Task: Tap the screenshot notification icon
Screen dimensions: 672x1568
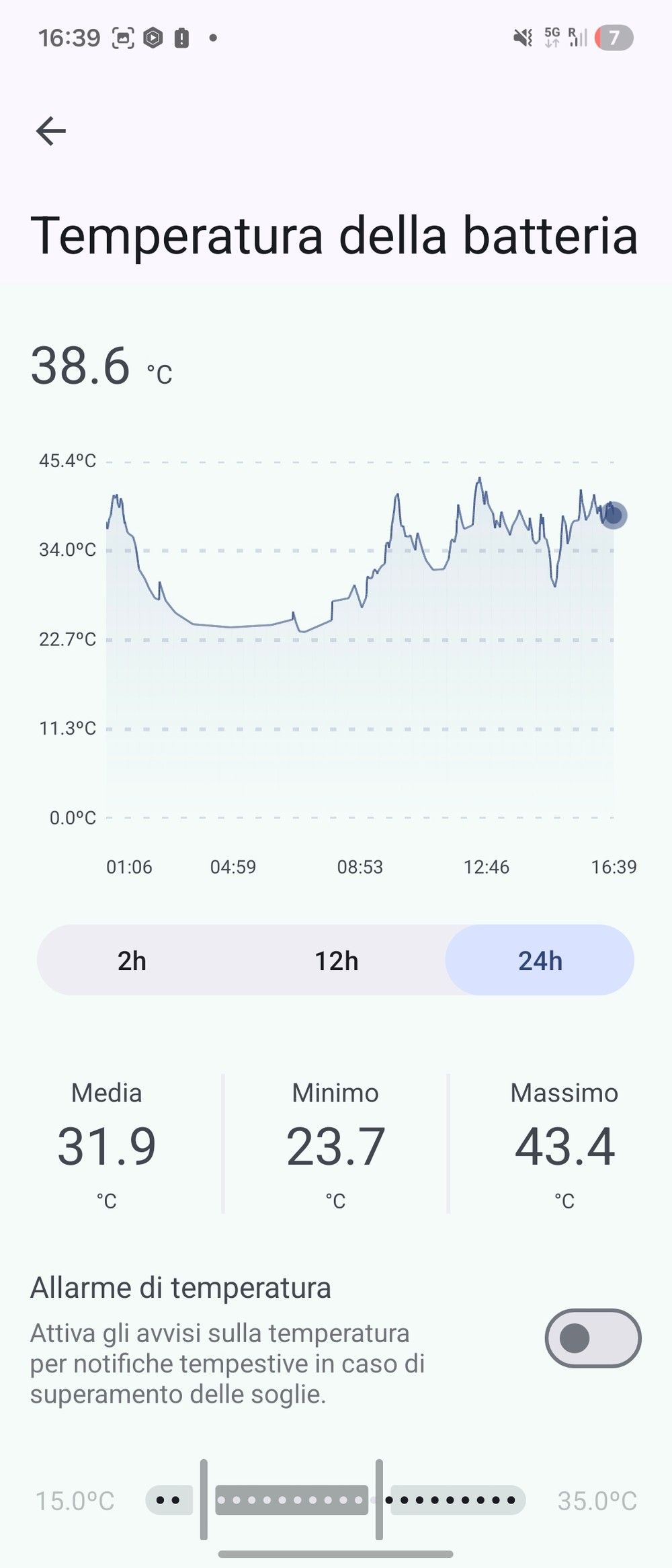Action: [122, 38]
